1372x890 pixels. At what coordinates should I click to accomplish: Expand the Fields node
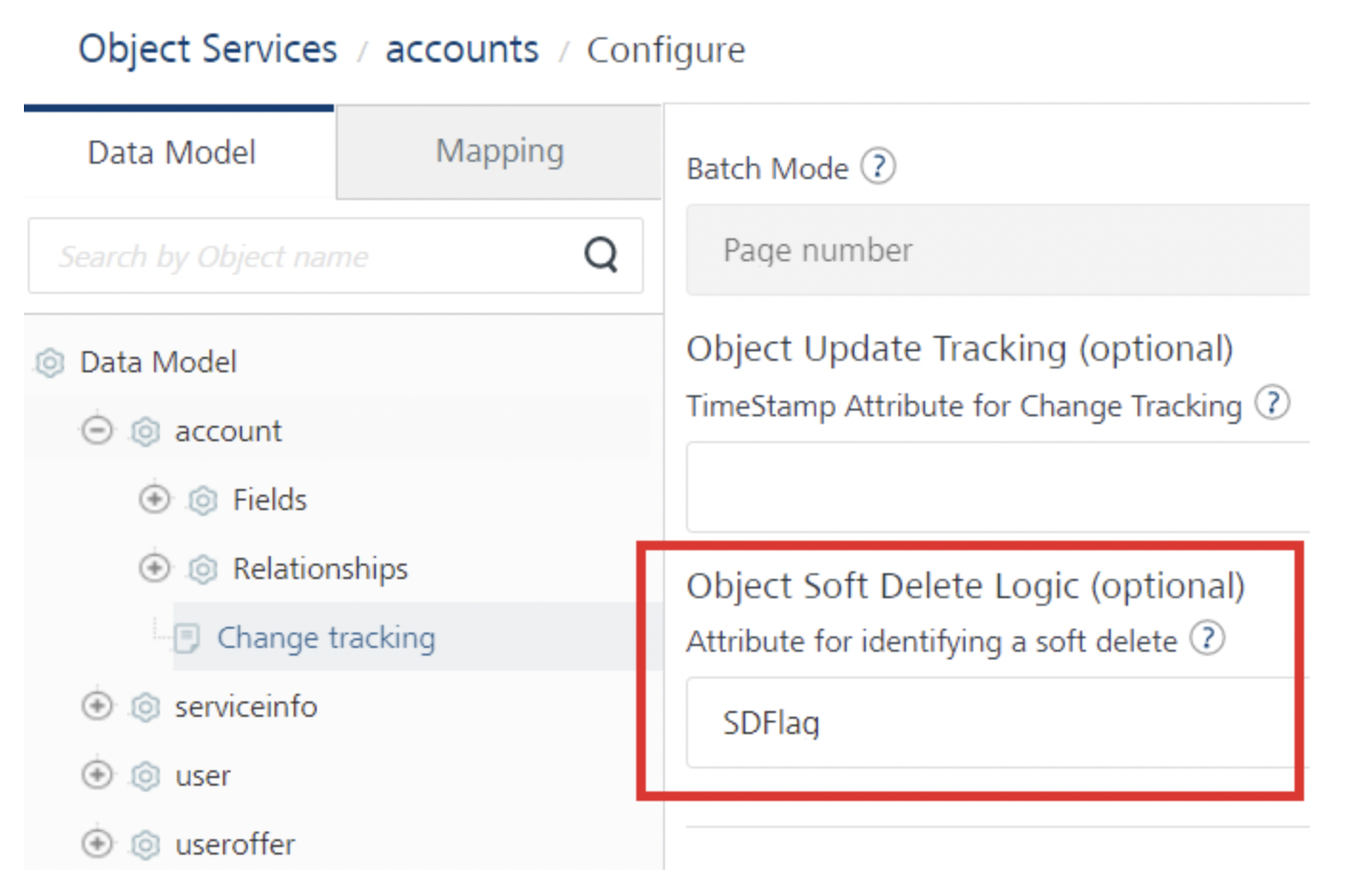pos(154,500)
